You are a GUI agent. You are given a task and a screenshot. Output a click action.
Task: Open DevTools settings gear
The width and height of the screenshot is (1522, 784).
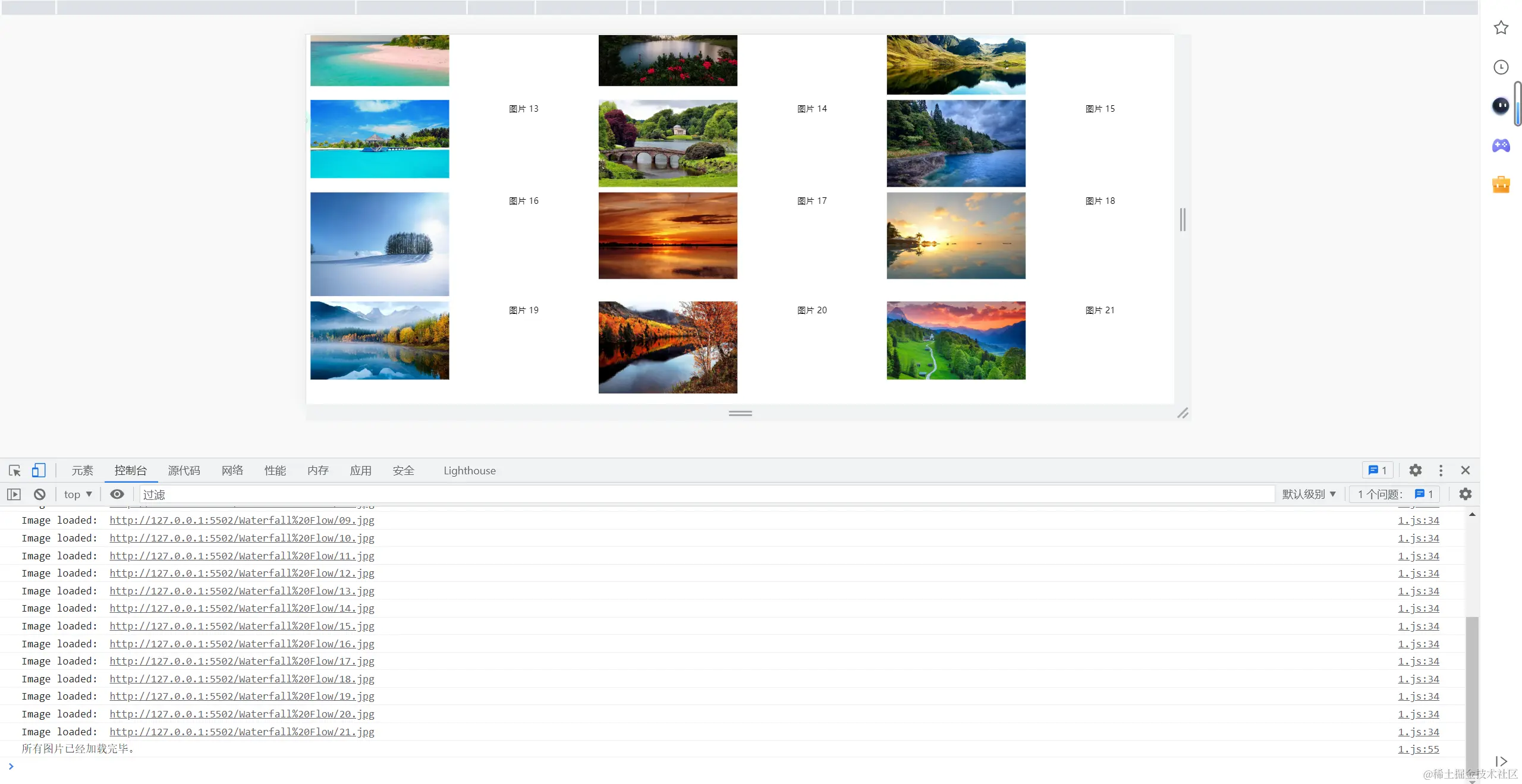point(1416,471)
